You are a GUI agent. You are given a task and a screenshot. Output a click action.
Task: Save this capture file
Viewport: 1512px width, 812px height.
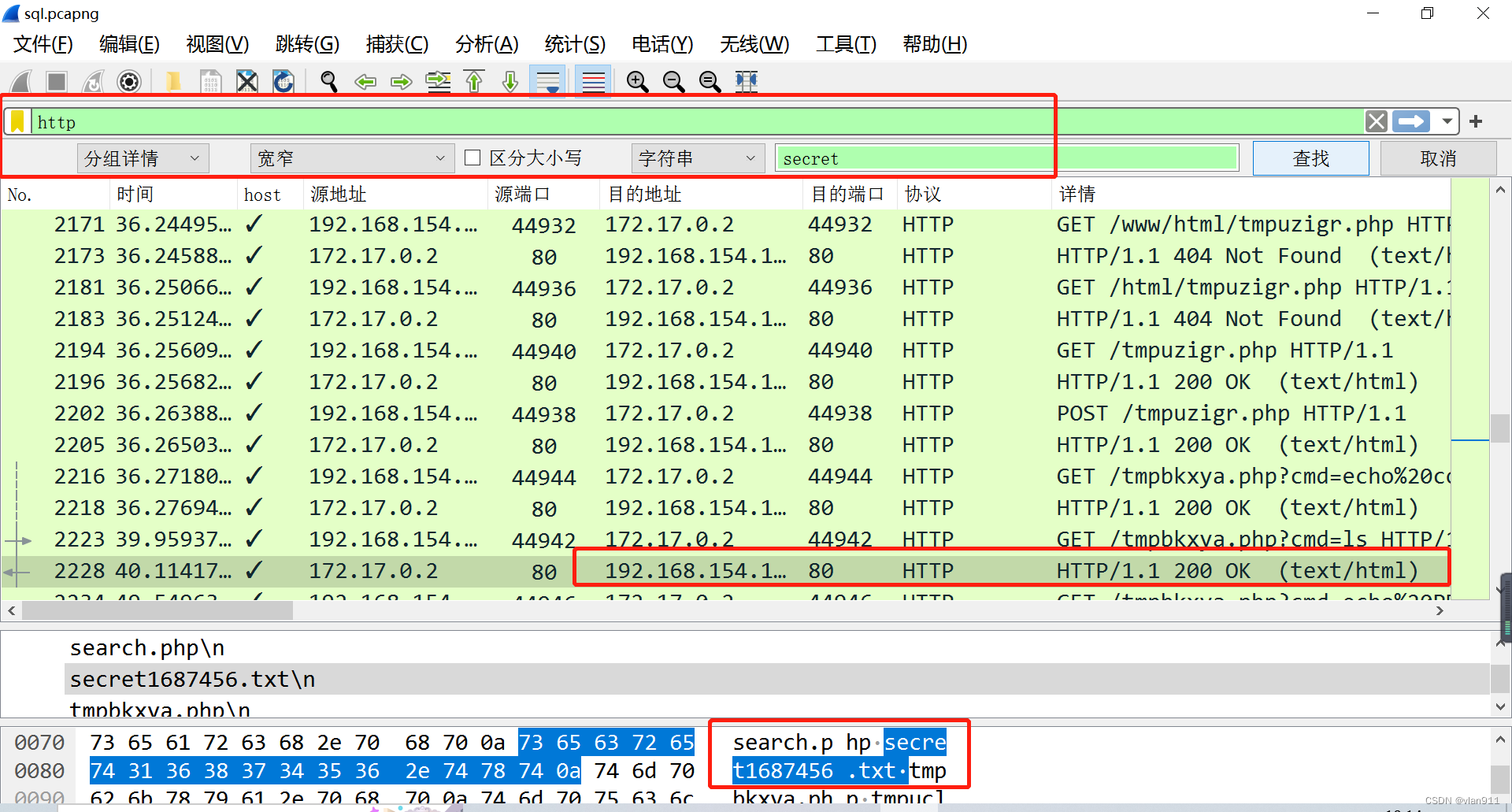click(210, 81)
